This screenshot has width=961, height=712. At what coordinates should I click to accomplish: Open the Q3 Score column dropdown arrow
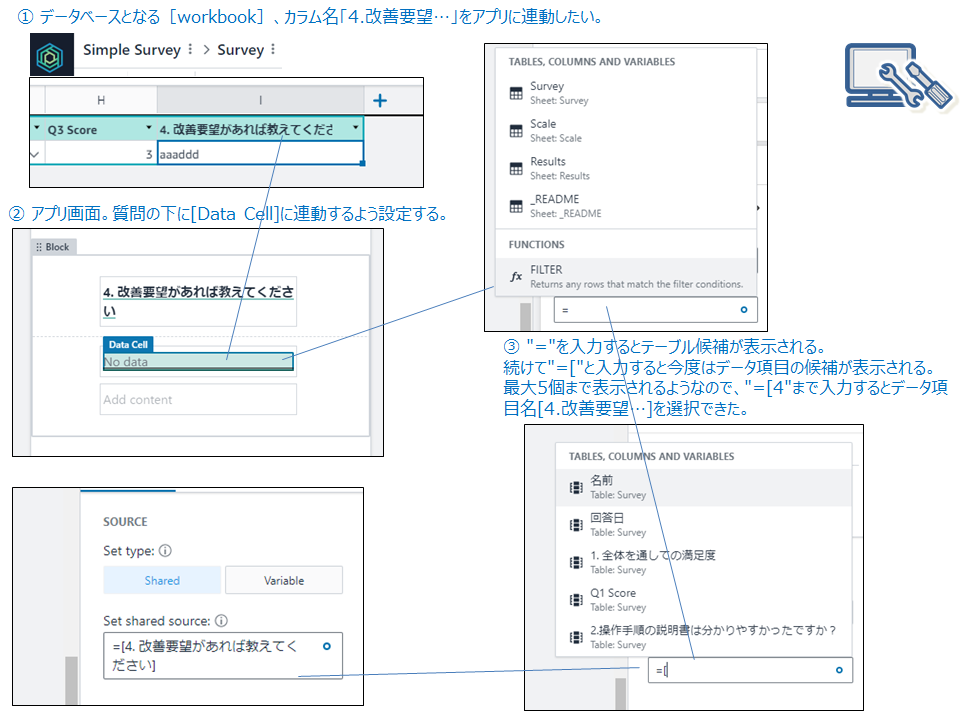(x=148, y=127)
